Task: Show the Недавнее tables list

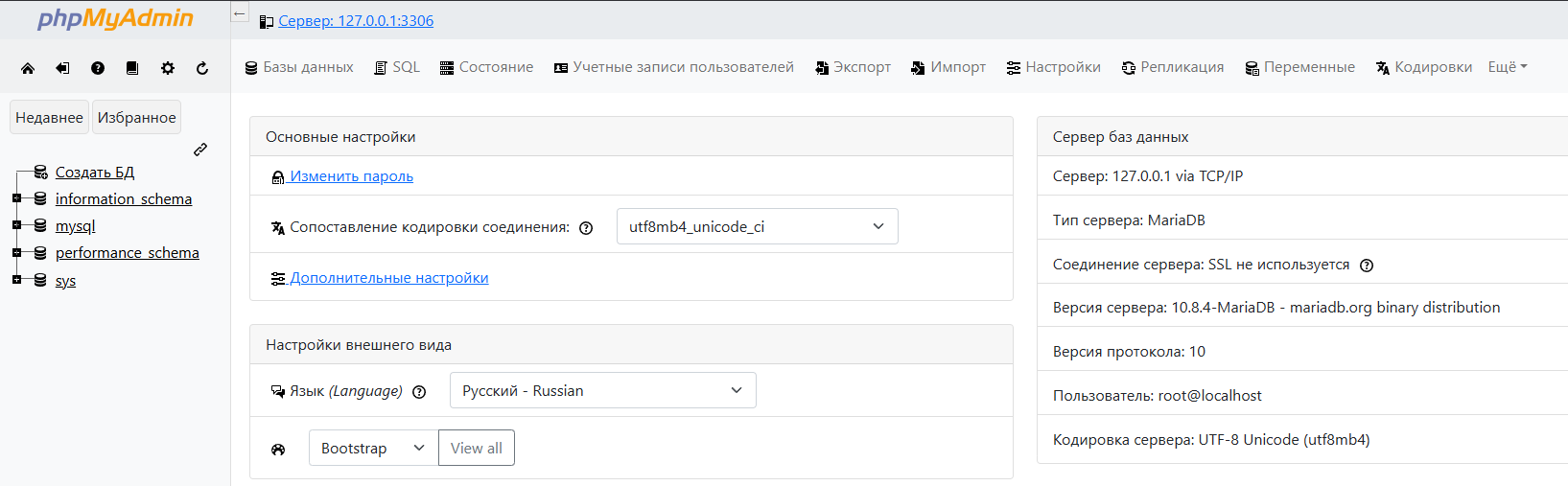Action: click(49, 117)
